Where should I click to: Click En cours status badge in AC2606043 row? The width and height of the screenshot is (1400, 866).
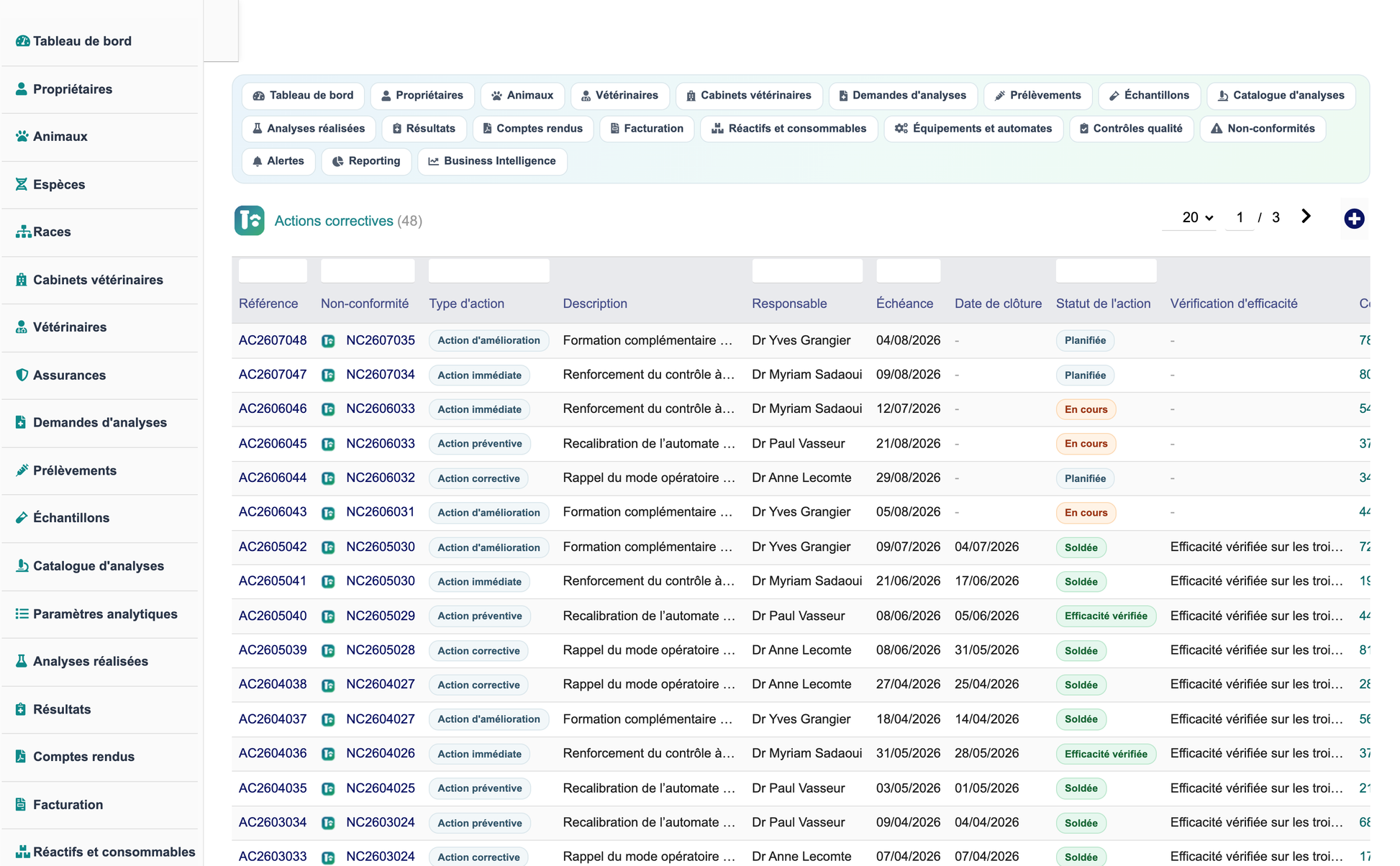[1086, 513]
